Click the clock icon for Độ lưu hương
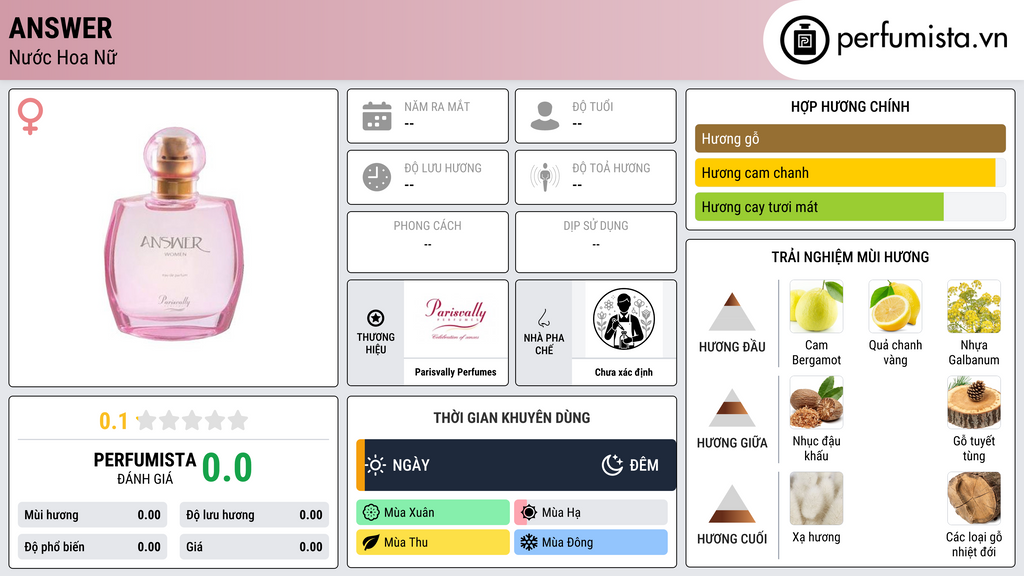The height and width of the screenshot is (576, 1024). 377,177
